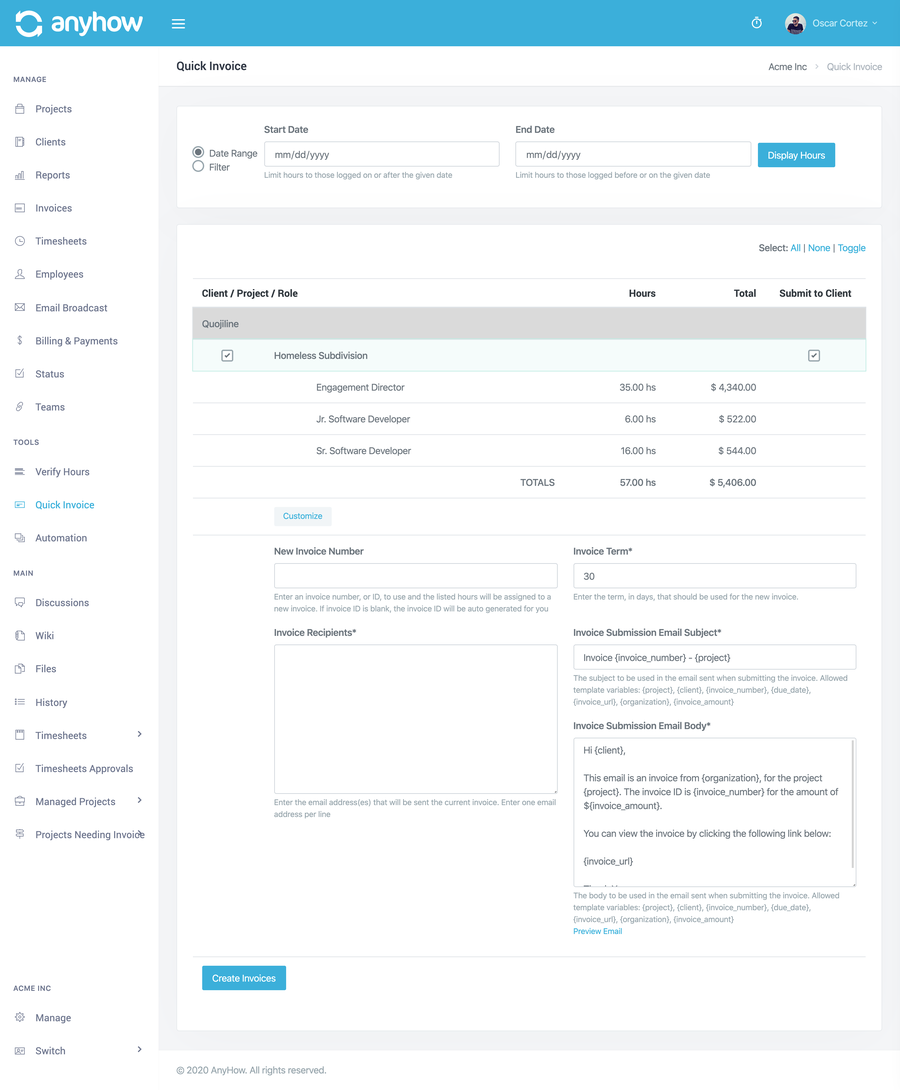Click the Employees person icon
Screen dimensions: 900x1090
(19, 274)
